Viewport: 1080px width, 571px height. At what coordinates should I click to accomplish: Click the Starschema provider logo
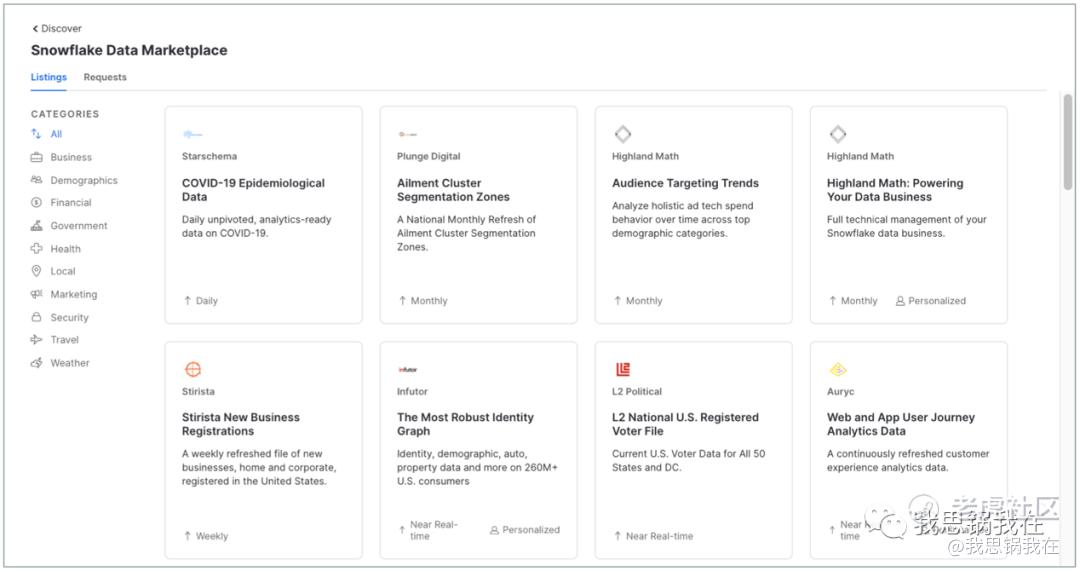point(193,134)
